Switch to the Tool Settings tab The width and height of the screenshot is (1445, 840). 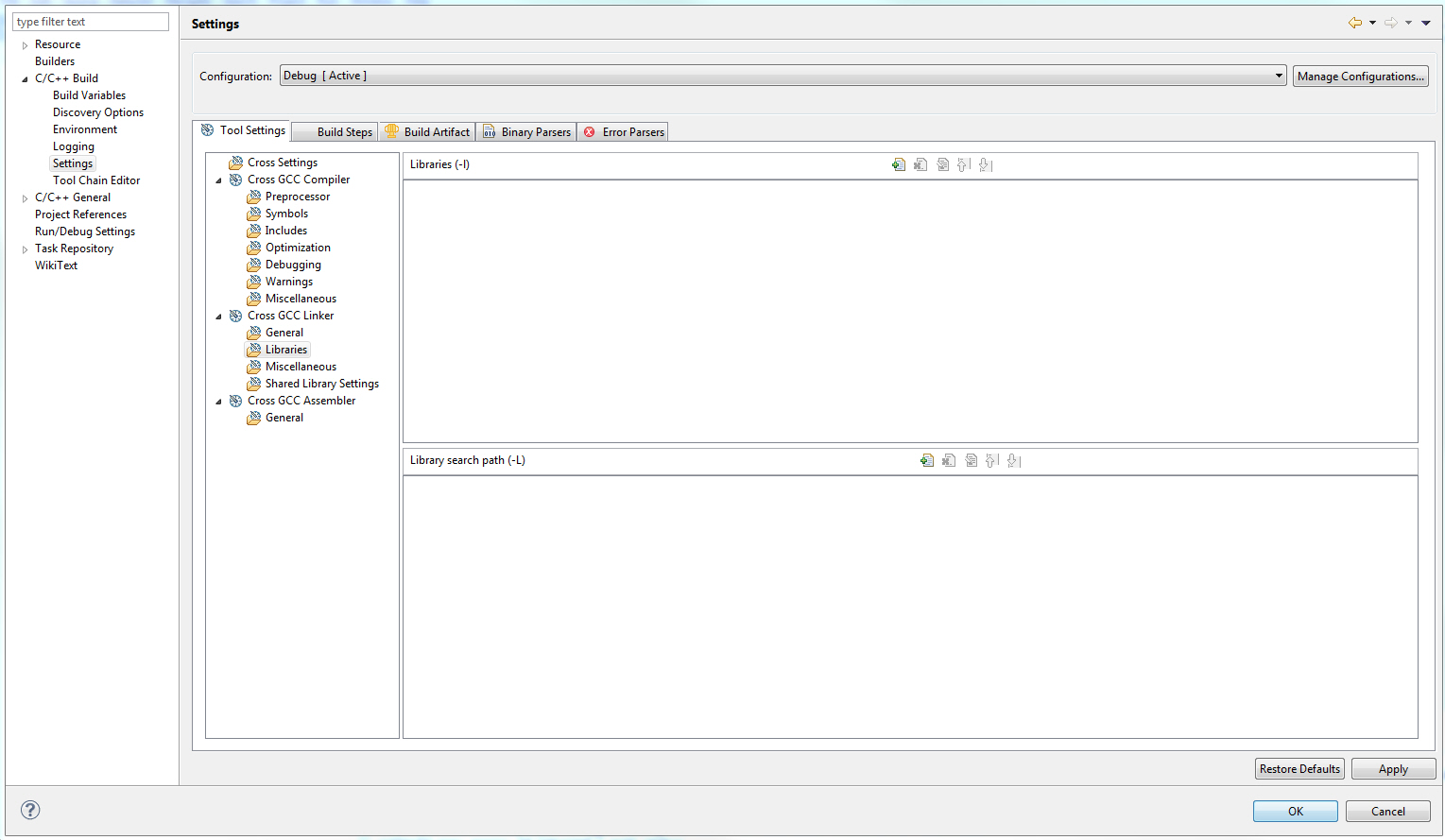pyautogui.click(x=242, y=130)
